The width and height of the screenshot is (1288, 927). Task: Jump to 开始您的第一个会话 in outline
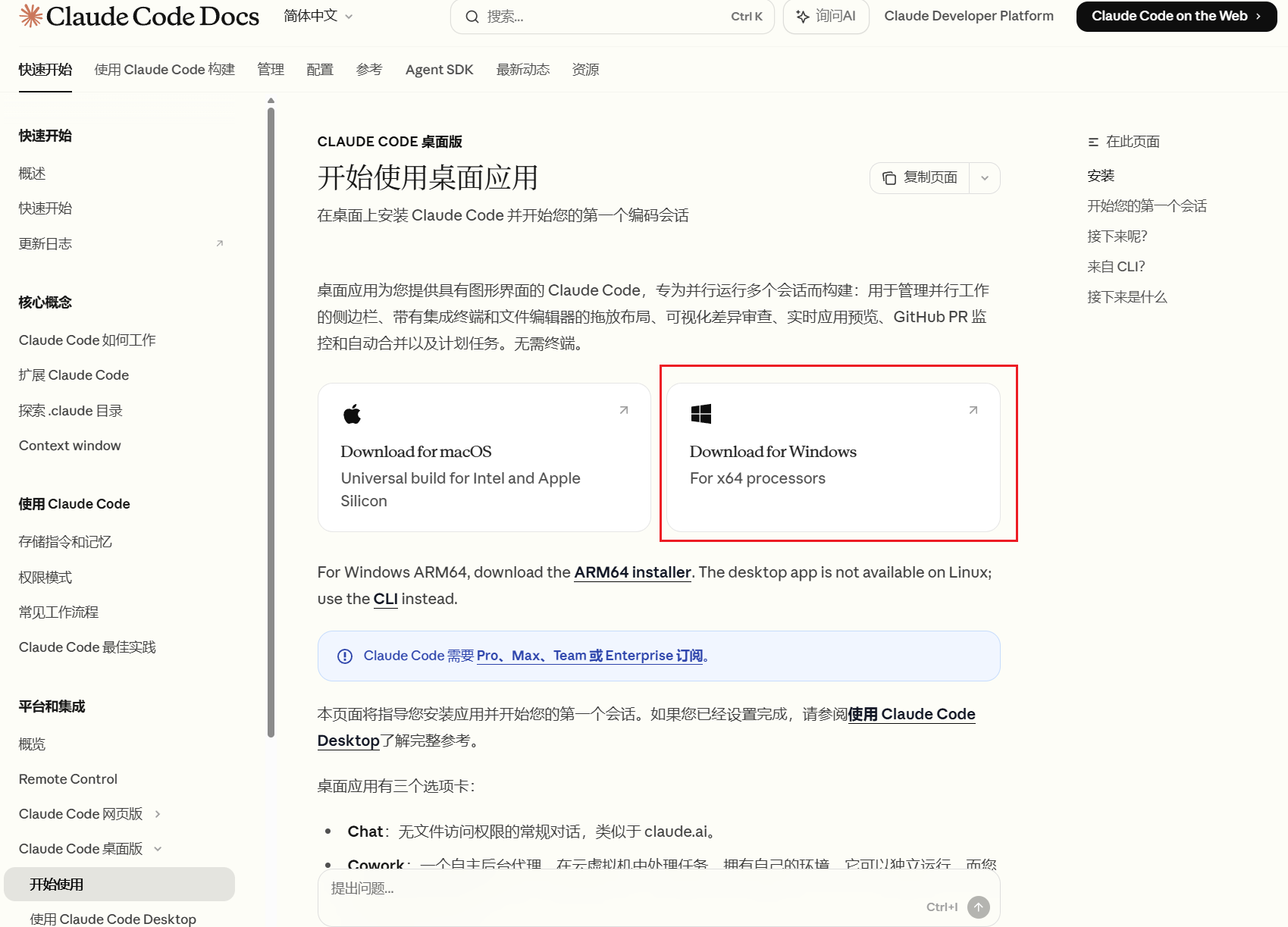click(1147, 206)
